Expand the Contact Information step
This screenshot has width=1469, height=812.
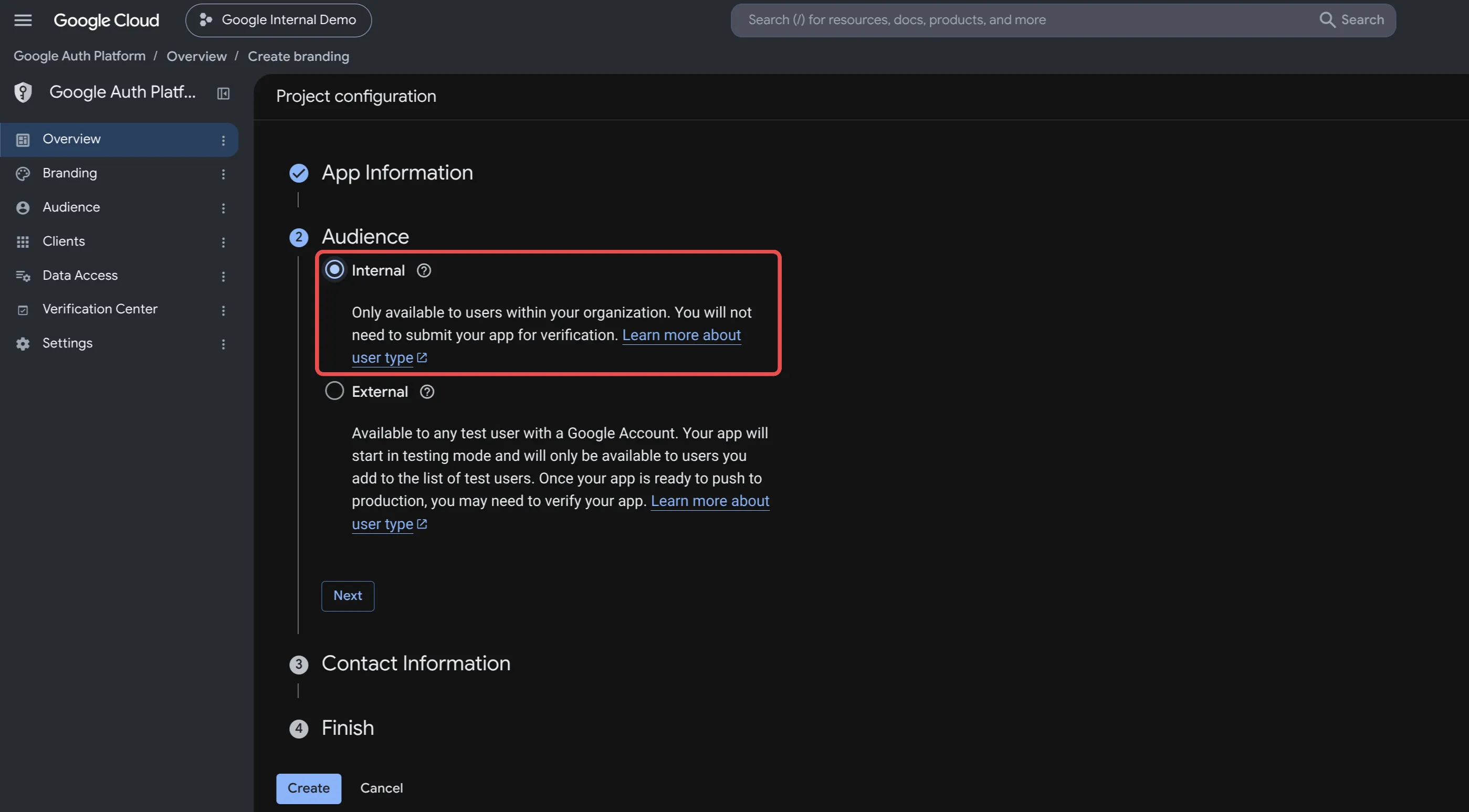(416, 664)
